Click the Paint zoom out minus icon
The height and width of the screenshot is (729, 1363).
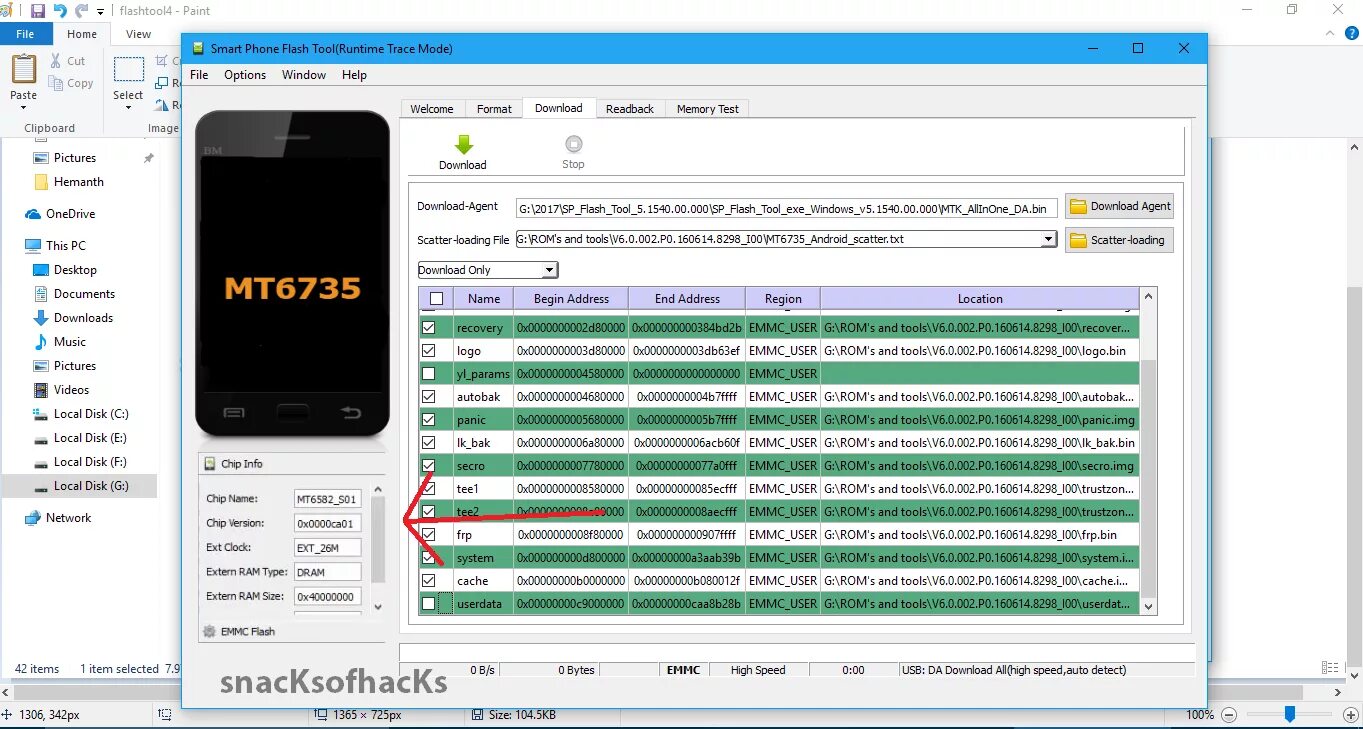click(1230, 715)
